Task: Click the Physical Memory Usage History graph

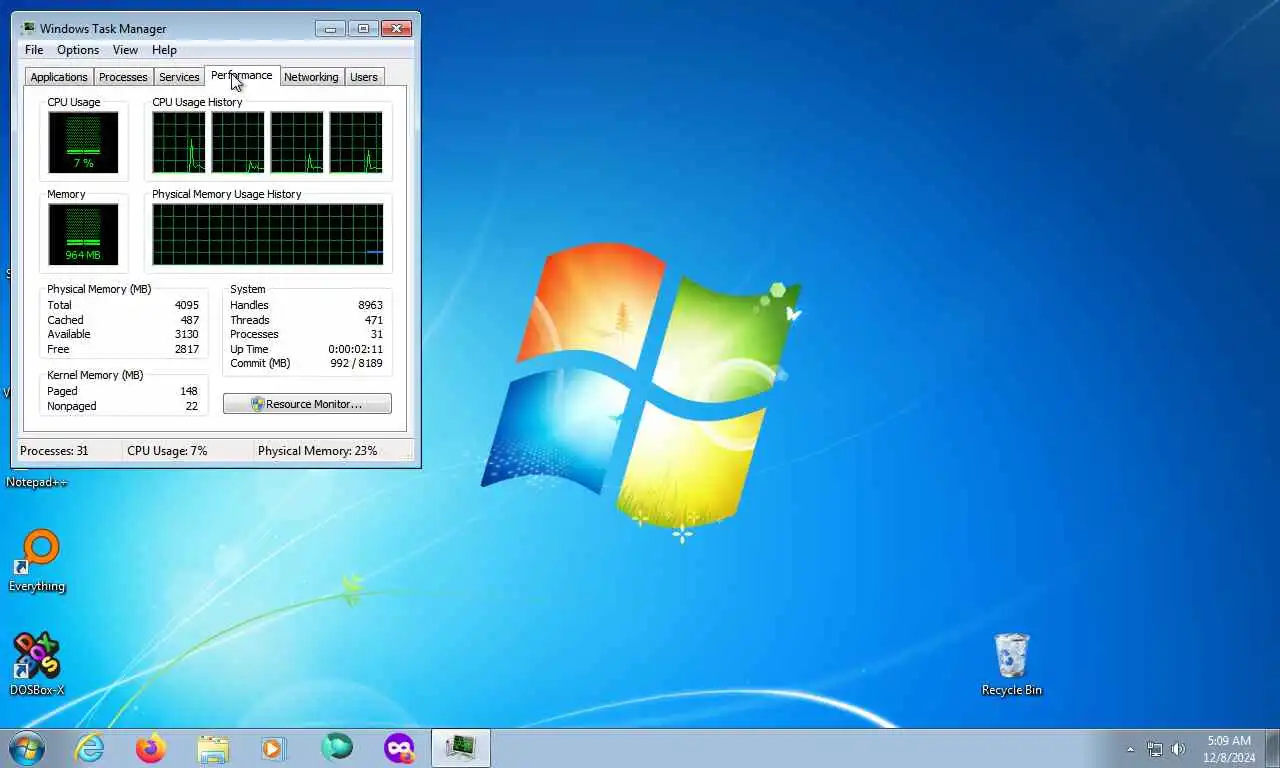Action: pyautogui.click(x=268, y=234)
